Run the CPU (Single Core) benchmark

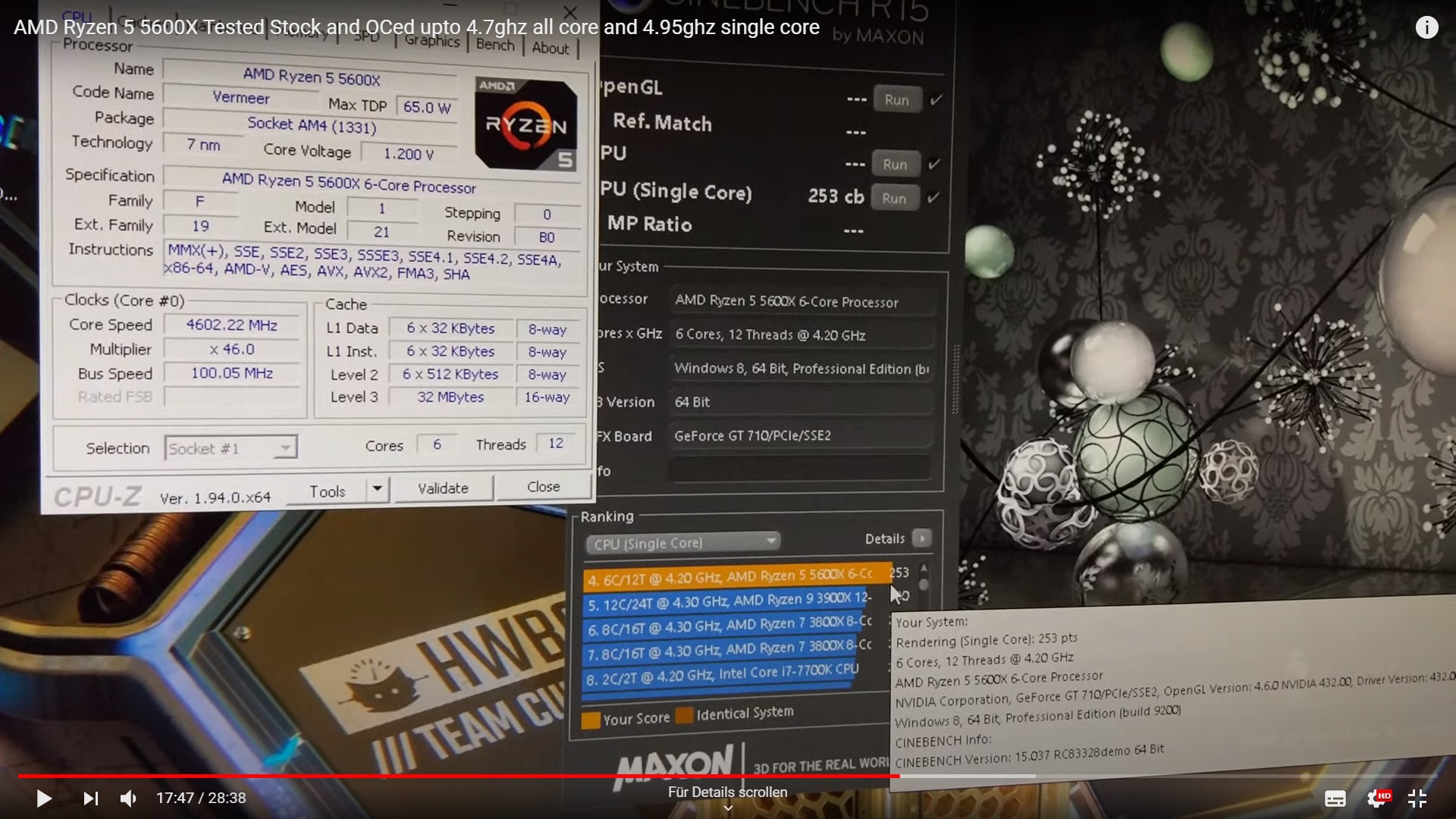895,198
